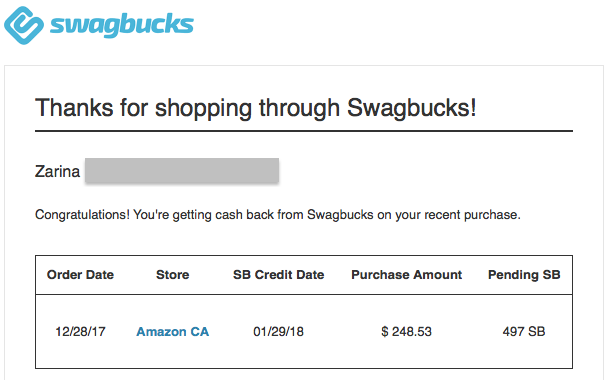Screen dimensions: 609x380
Task: Click the name Zarina
Action: point(57,171)
